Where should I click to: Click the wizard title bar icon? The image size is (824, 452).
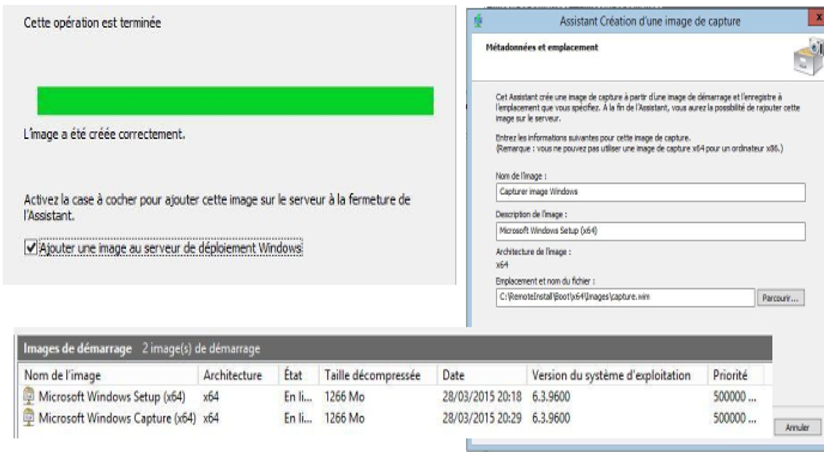tap(478, 21)
